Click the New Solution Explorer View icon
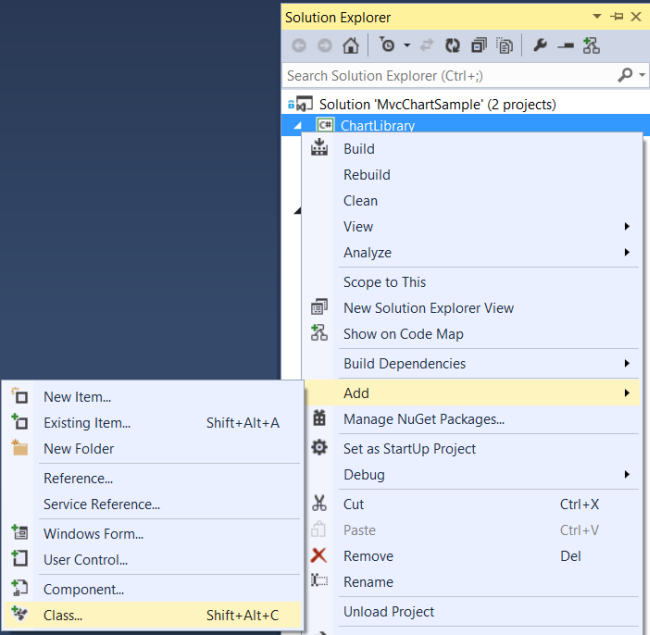650x635 pixels. coord(319,307)
